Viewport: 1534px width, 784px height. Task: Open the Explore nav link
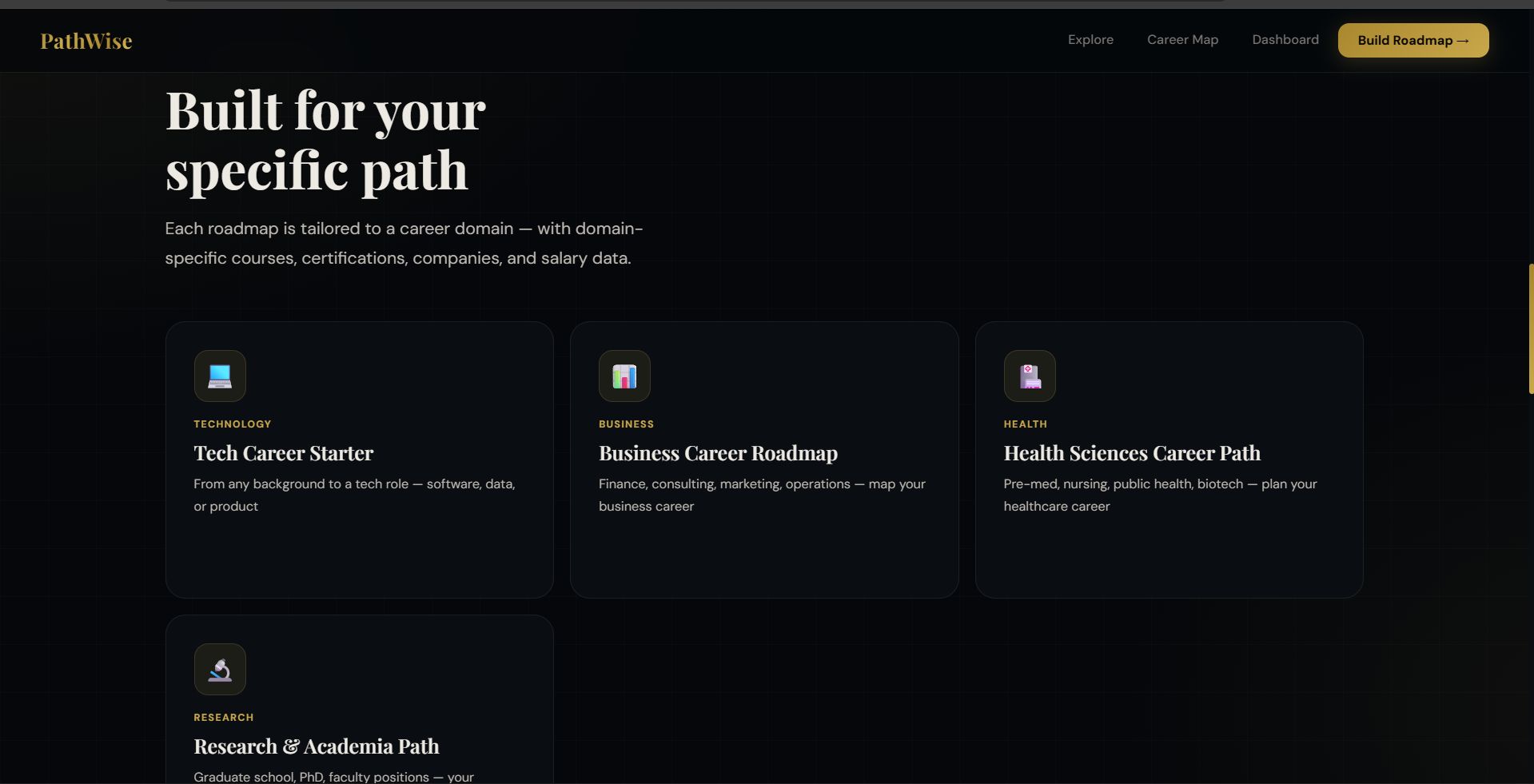pos(1090,40)
